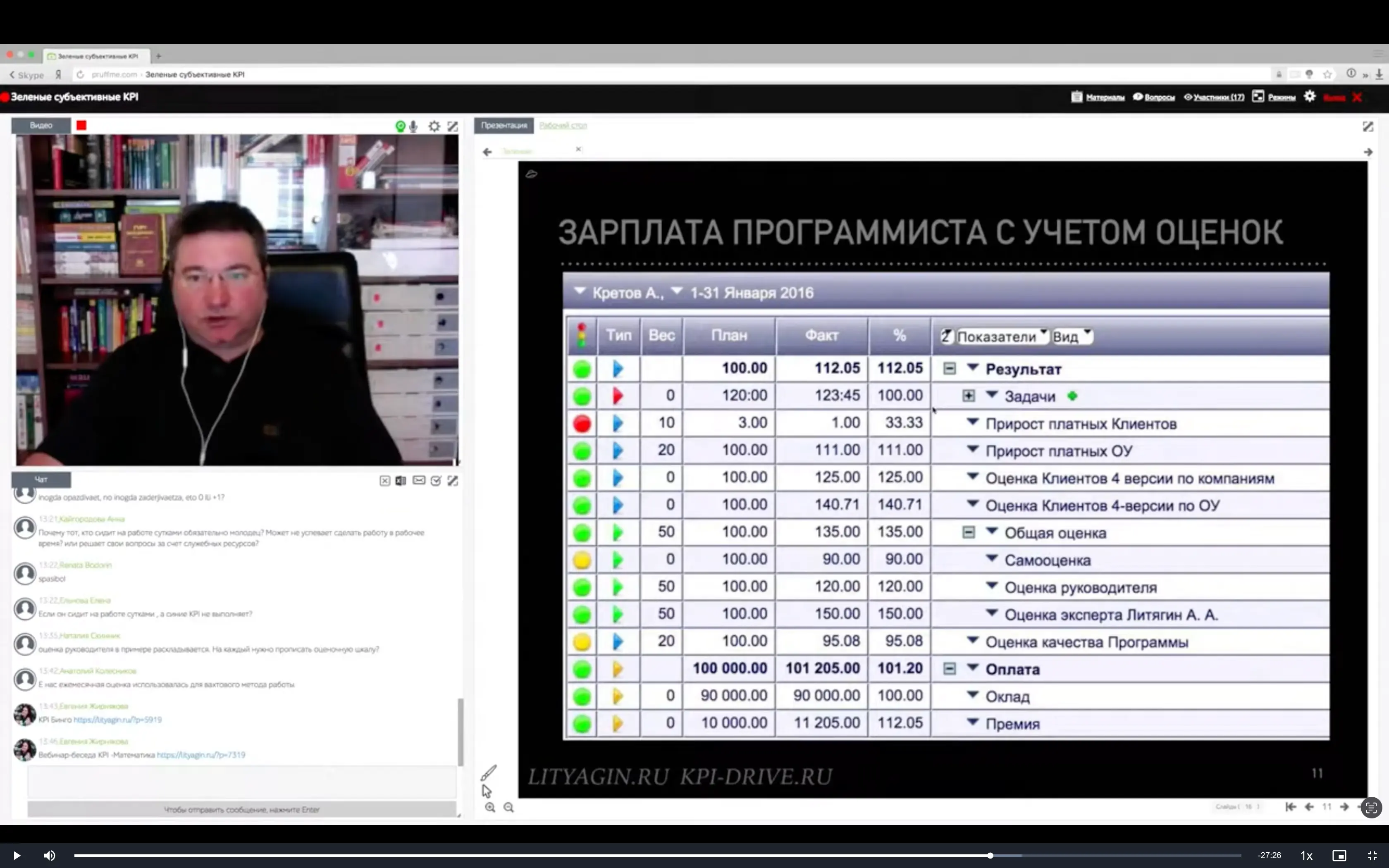Click the chat message input field
Image resolution: width=1389 pixels, height=868 pixels.
pos(242,782)
